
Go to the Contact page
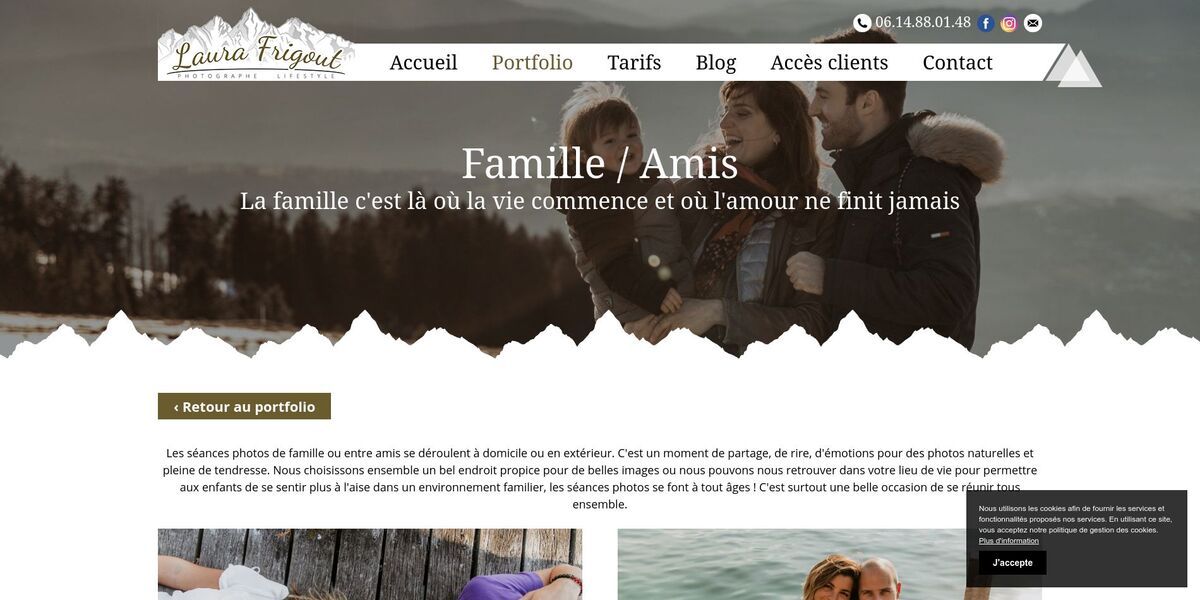[x=957, y=62]
